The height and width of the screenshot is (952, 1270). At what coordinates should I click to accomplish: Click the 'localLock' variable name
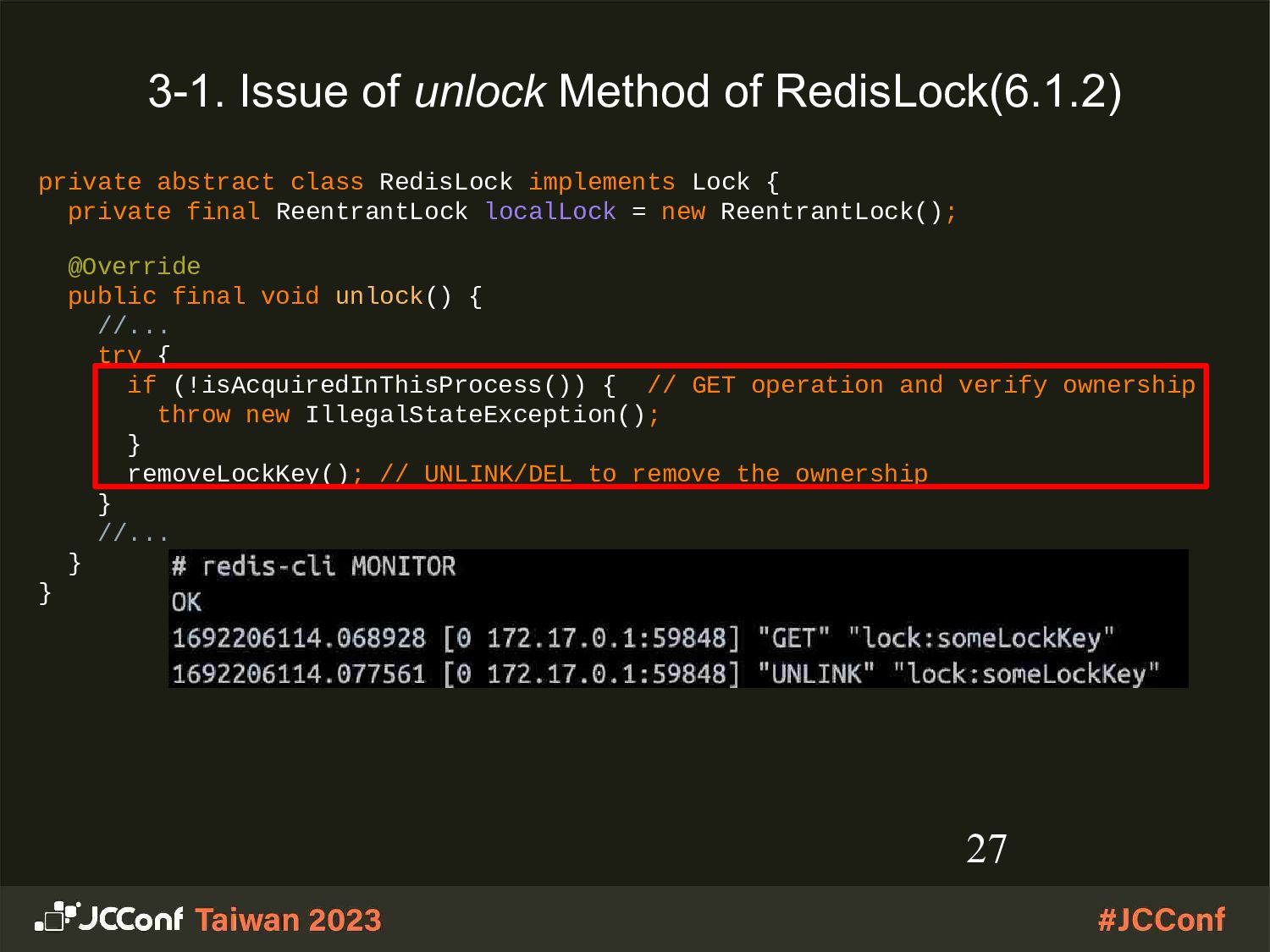(550, 212)
